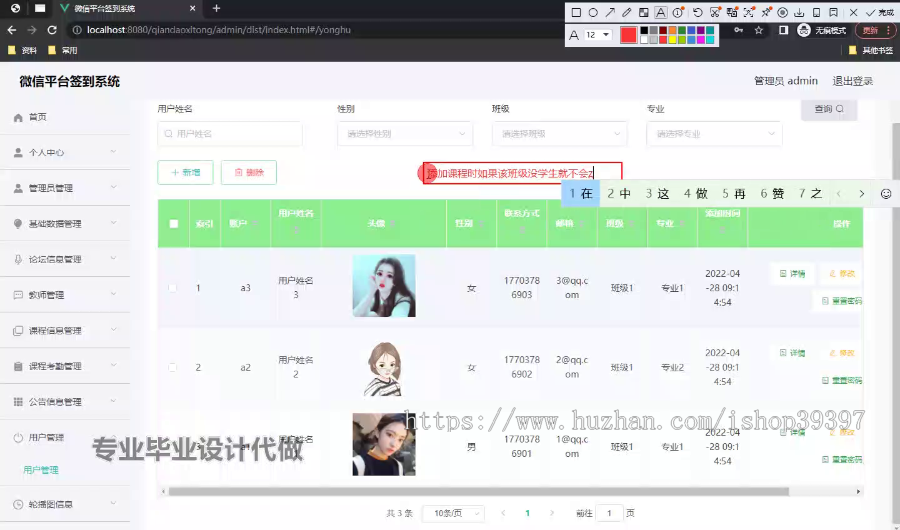Screen dimensions: 900x530
Task: Select the pencil drawing tool
Action: pos(627,12)
